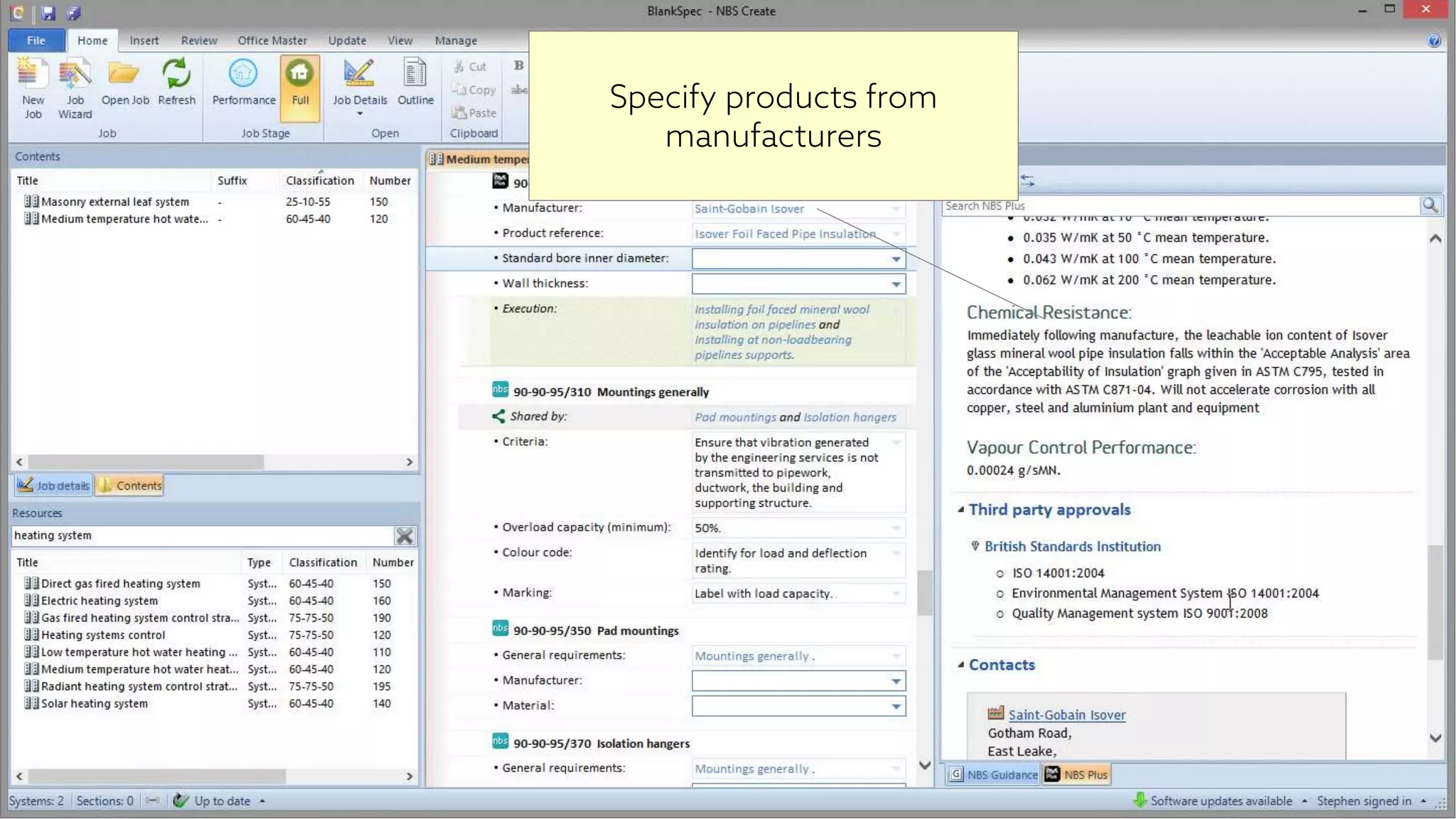Click the nbs icon beside Pad mountings

pos(500,628)
